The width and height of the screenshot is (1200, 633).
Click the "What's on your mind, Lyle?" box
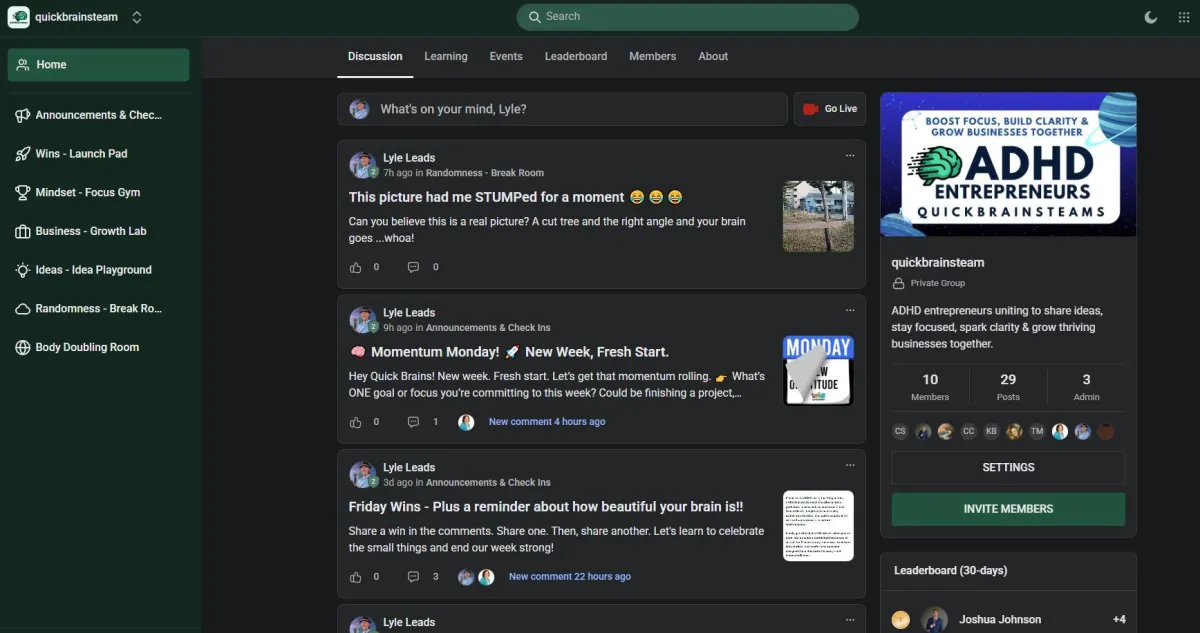562,109
